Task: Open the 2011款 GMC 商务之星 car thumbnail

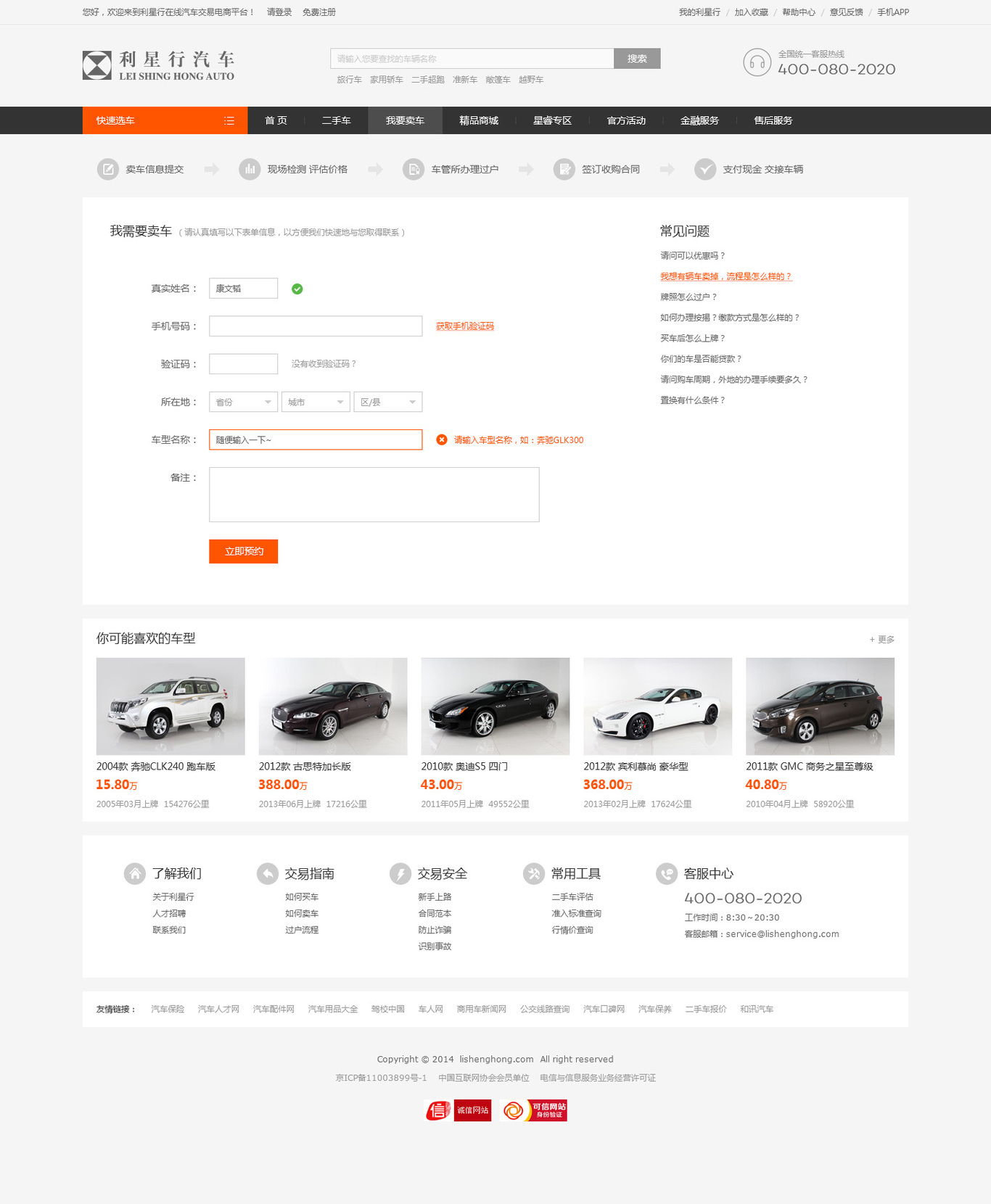Action: pos(821,706)
